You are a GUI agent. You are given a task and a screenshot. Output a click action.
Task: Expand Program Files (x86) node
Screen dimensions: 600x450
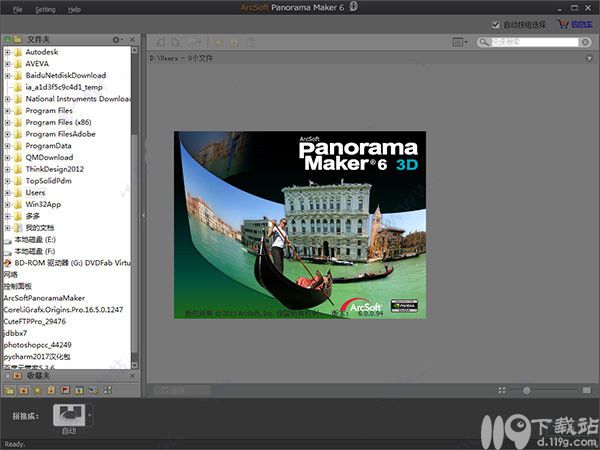tap(7, 123)
